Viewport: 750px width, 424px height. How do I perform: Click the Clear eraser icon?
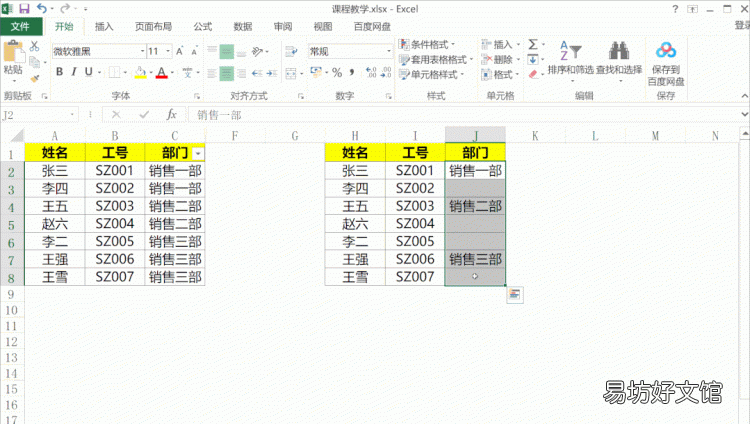click(x=533, y=74)
